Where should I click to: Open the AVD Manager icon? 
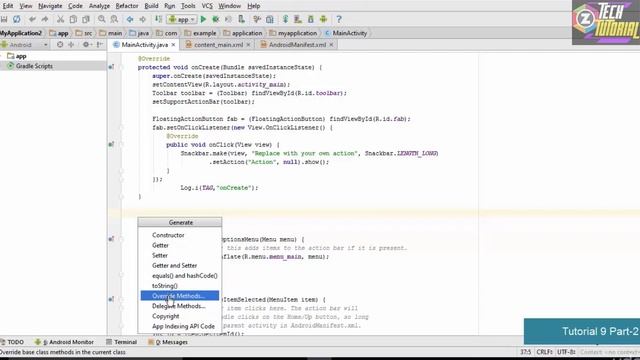pos(298,19)
